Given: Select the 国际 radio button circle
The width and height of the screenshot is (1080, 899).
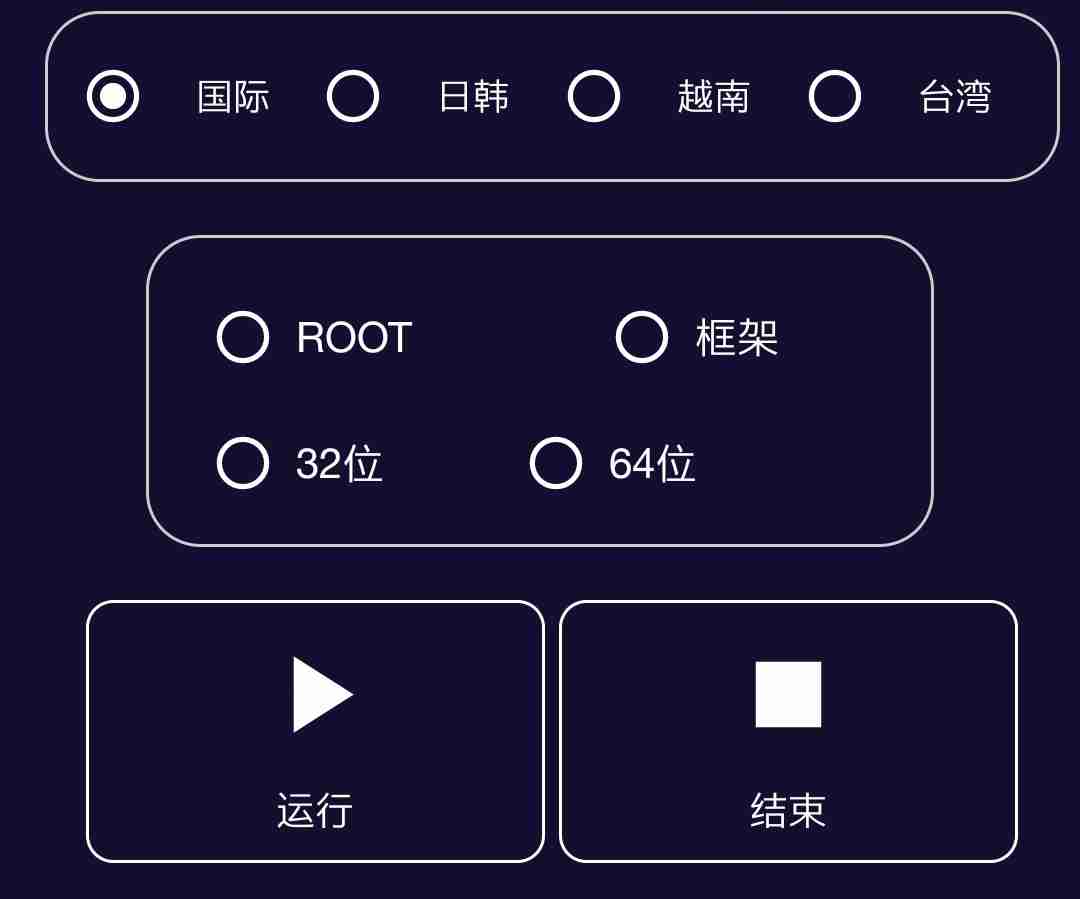Looking at the screenshot, I should 113,96.
